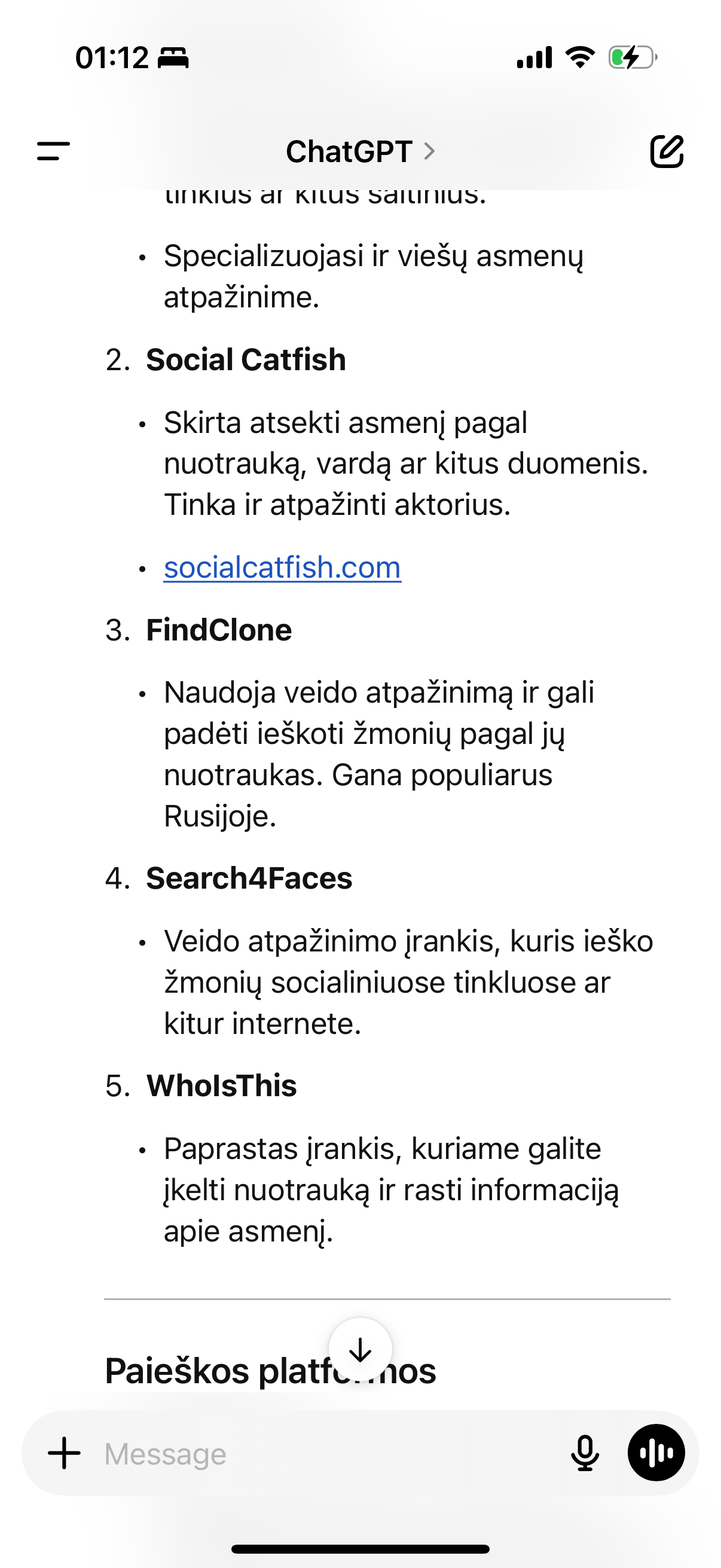Screen dimensions: 721x1568
Task: Open the sidebar menu icon
Action: (54, 151)
